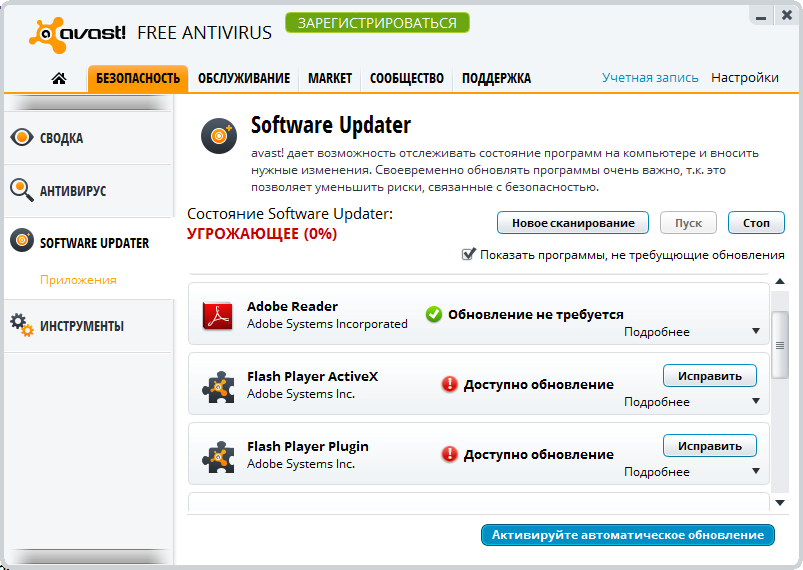Click the Flash Player ActiveX puzzle icon
The image size is (803, 570).
(x=219, y=387)
